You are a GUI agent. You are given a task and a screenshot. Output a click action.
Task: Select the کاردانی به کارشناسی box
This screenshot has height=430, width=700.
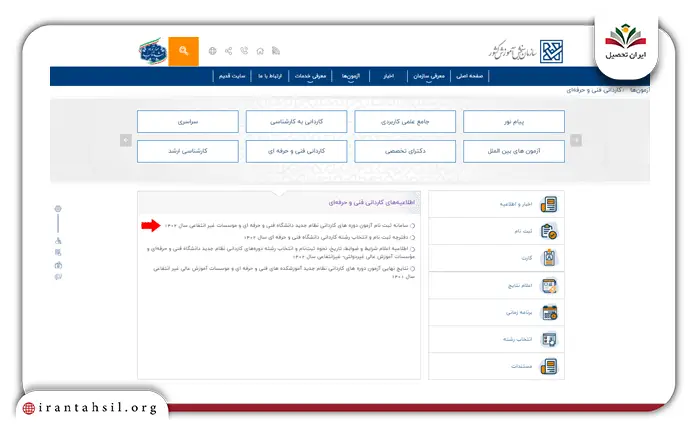(x=296, y=121)
